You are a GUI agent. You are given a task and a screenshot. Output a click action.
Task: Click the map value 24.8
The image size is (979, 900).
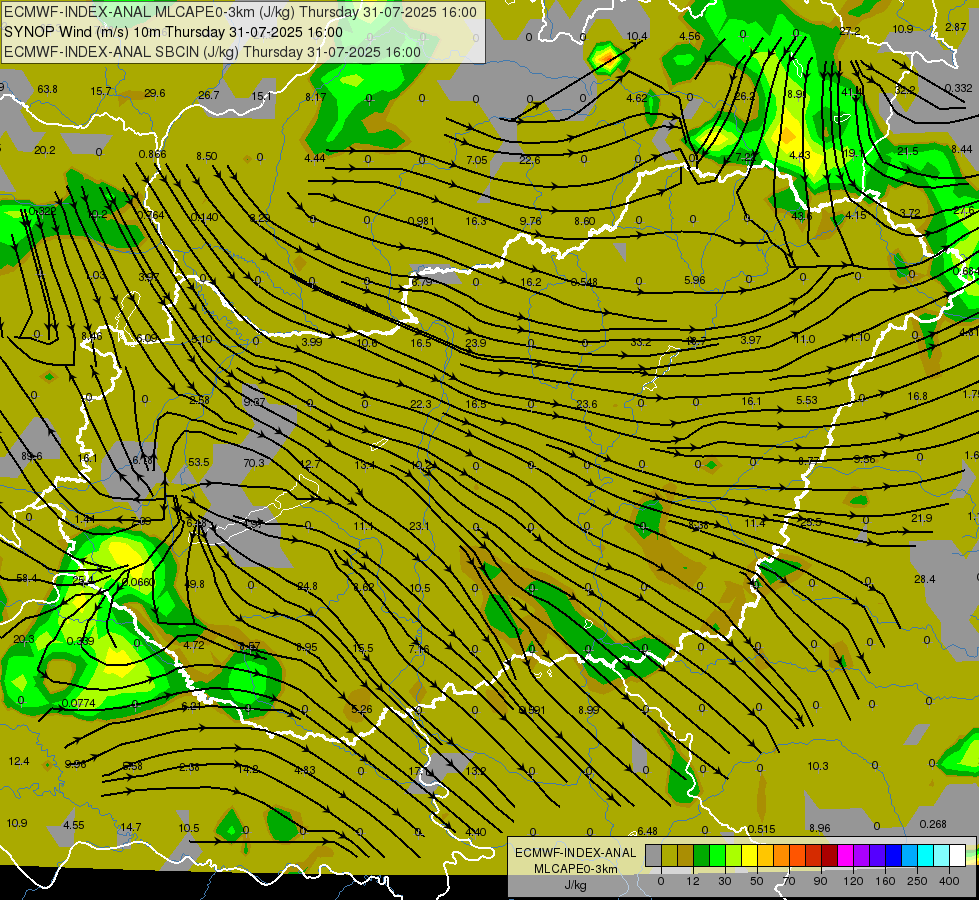pyautogui.click(x=307, y=586)
